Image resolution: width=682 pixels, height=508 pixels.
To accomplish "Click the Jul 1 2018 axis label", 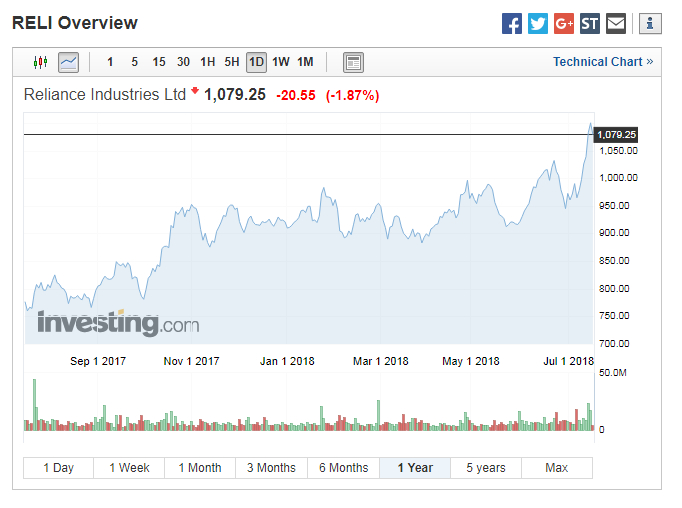I will pos(568,361).
